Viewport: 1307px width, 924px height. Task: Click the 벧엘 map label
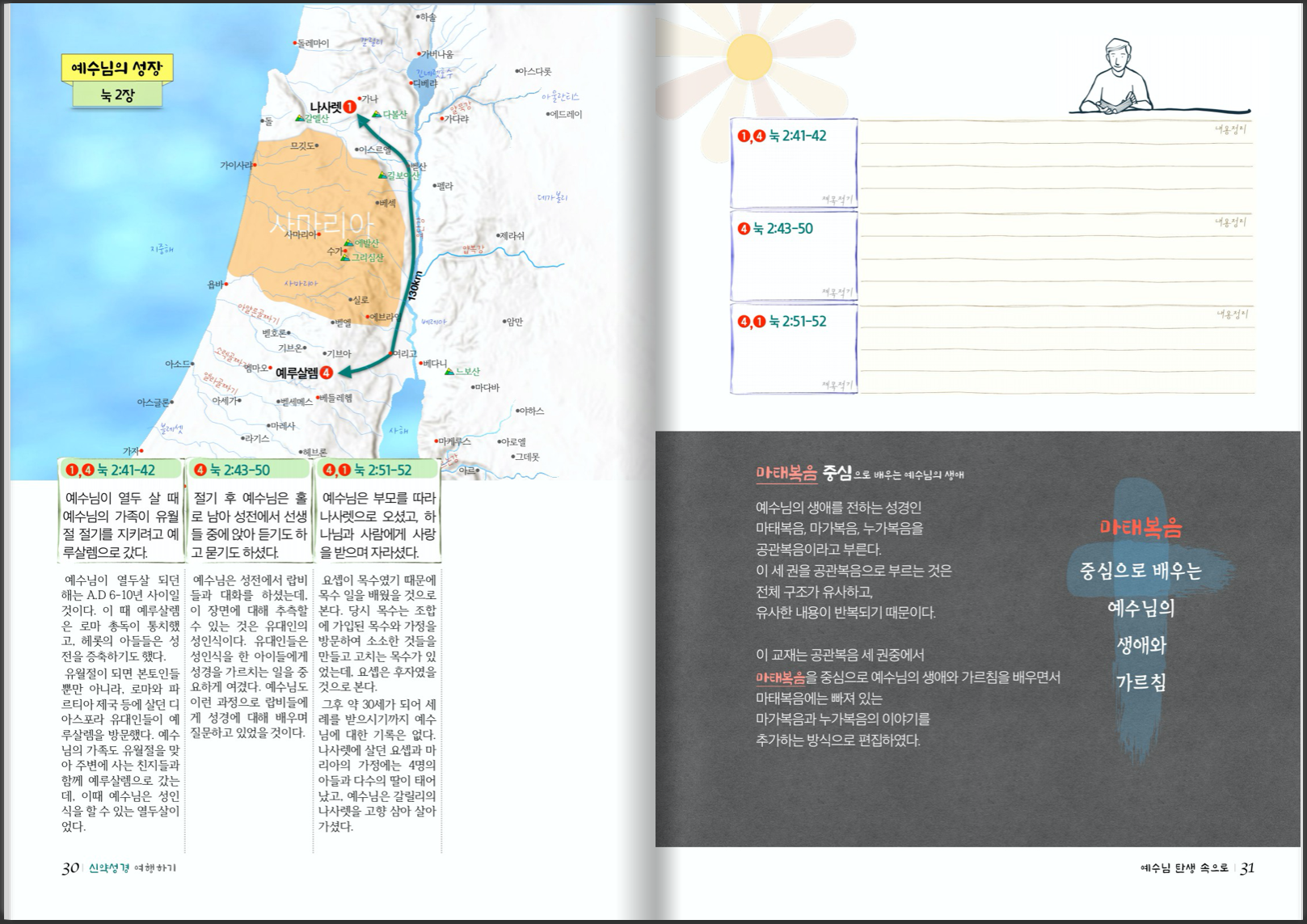343,323
